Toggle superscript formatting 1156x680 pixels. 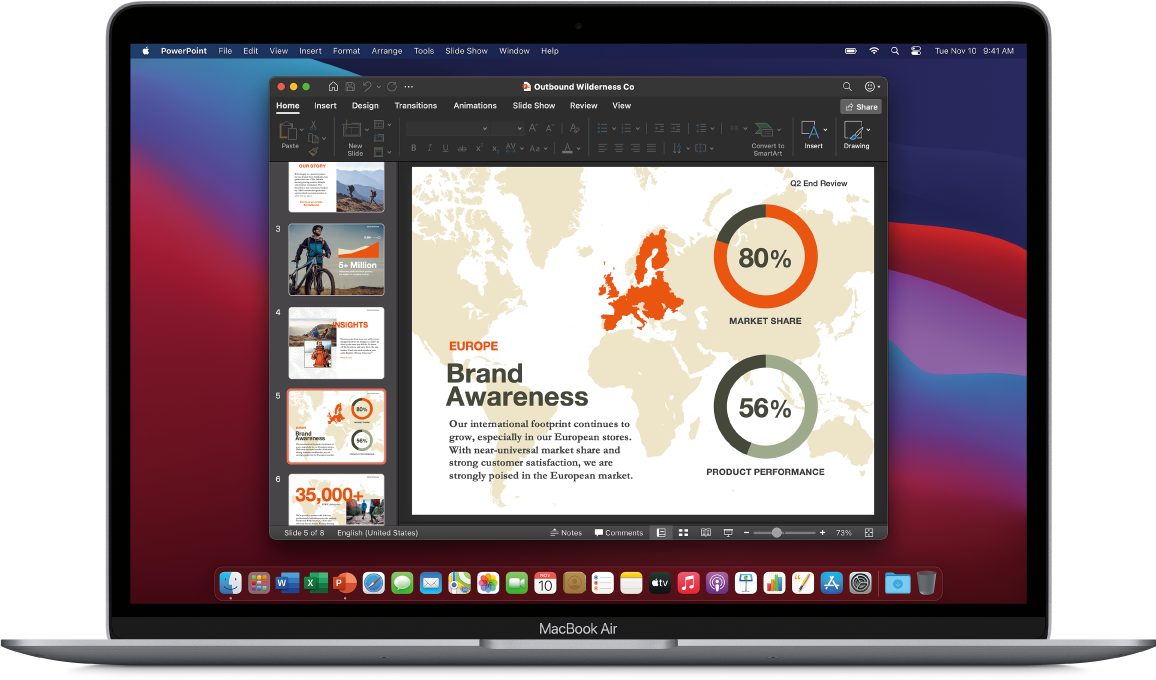point(478,148)
